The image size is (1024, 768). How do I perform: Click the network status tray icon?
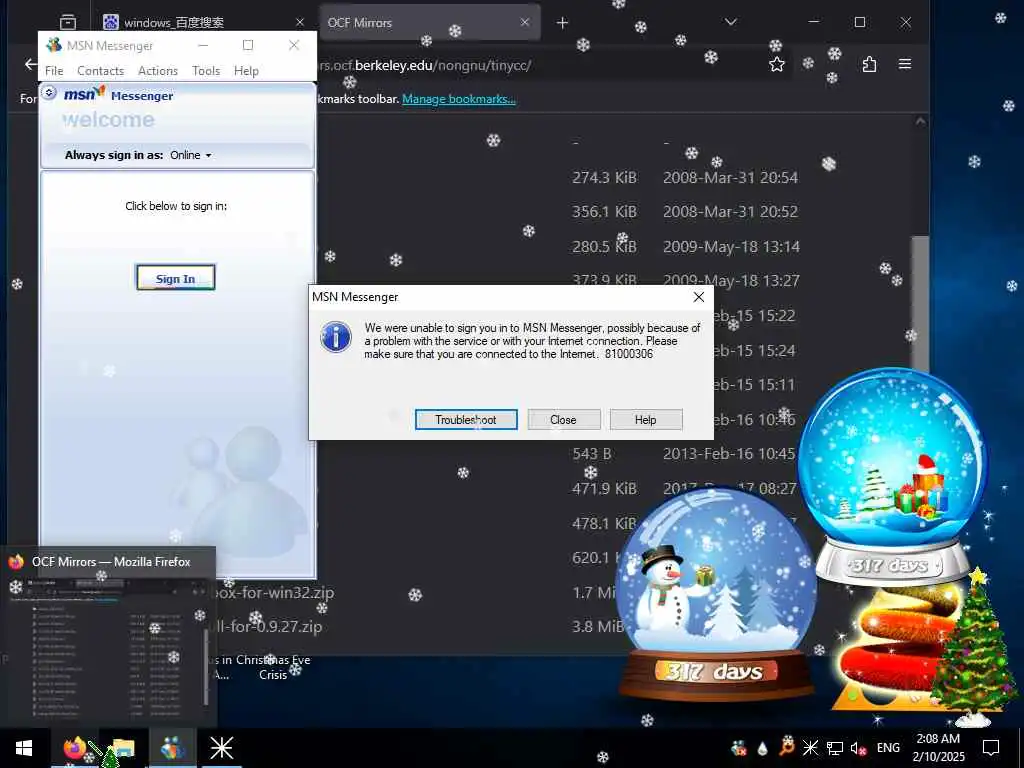click(x=835, y=748)
